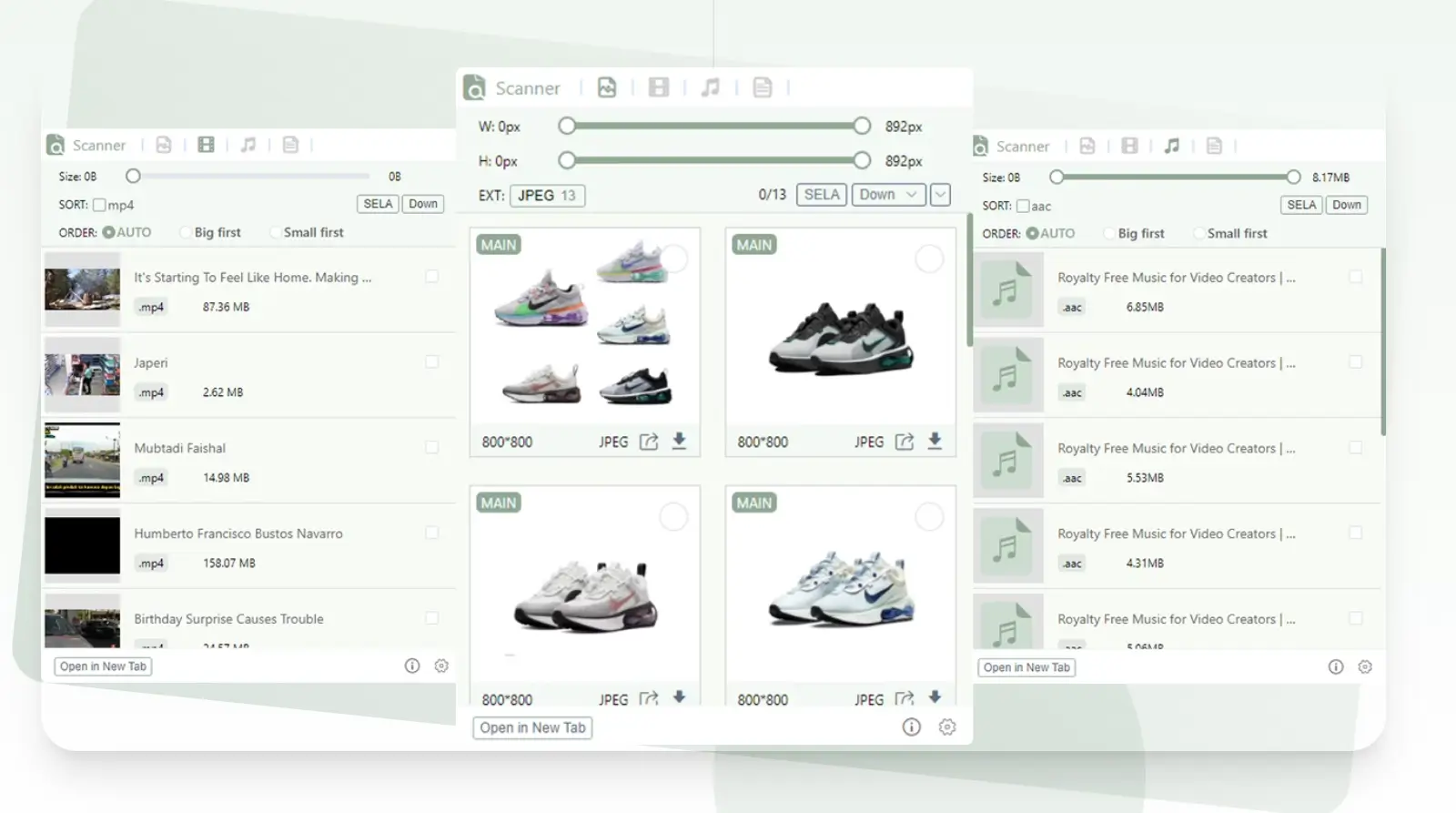Download the four-sneaker collage image

pos(679,441)
